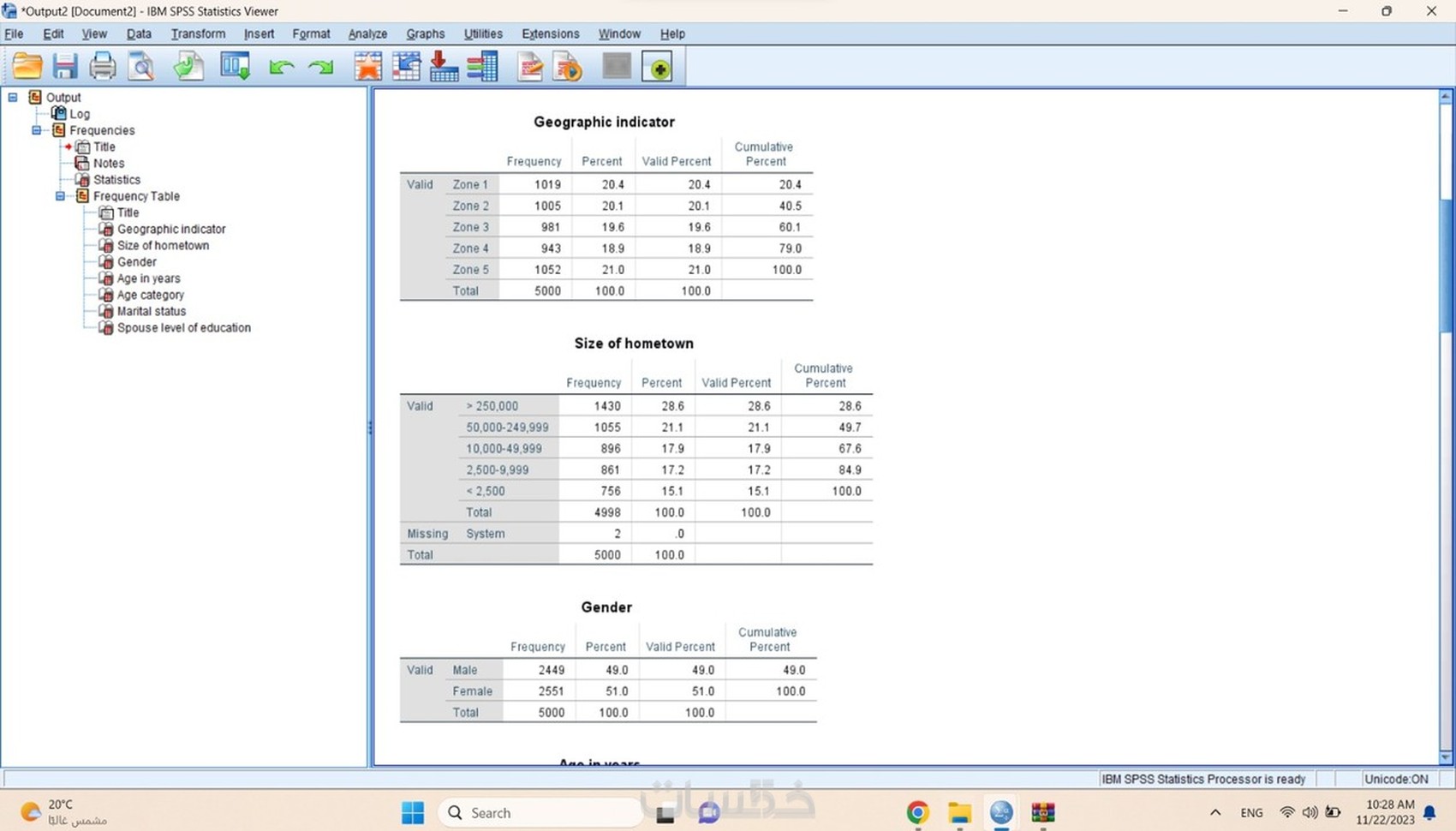
Task: Click the greyed-out square toolbar icon
Action: 617,66
